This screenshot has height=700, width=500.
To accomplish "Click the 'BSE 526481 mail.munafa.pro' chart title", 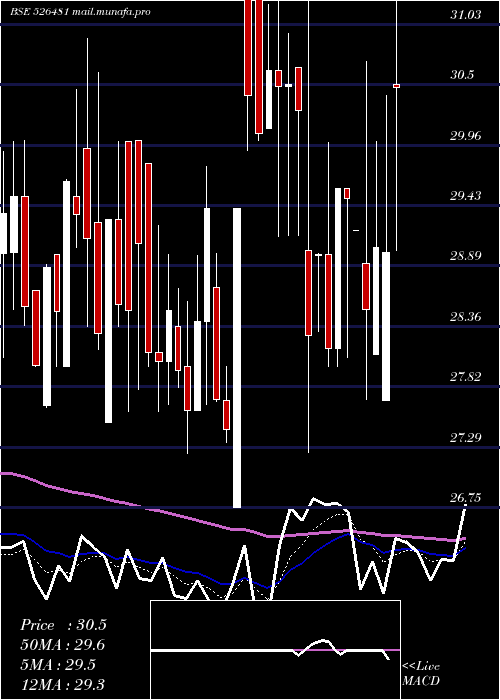I will click(x=80, y=12).
